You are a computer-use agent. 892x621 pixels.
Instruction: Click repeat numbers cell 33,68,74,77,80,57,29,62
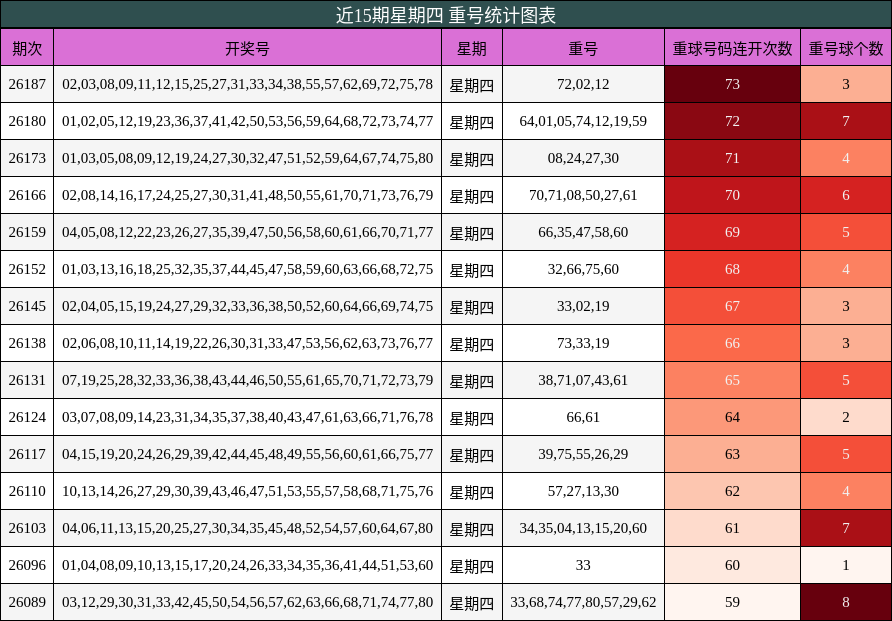[x=583, y=602]
